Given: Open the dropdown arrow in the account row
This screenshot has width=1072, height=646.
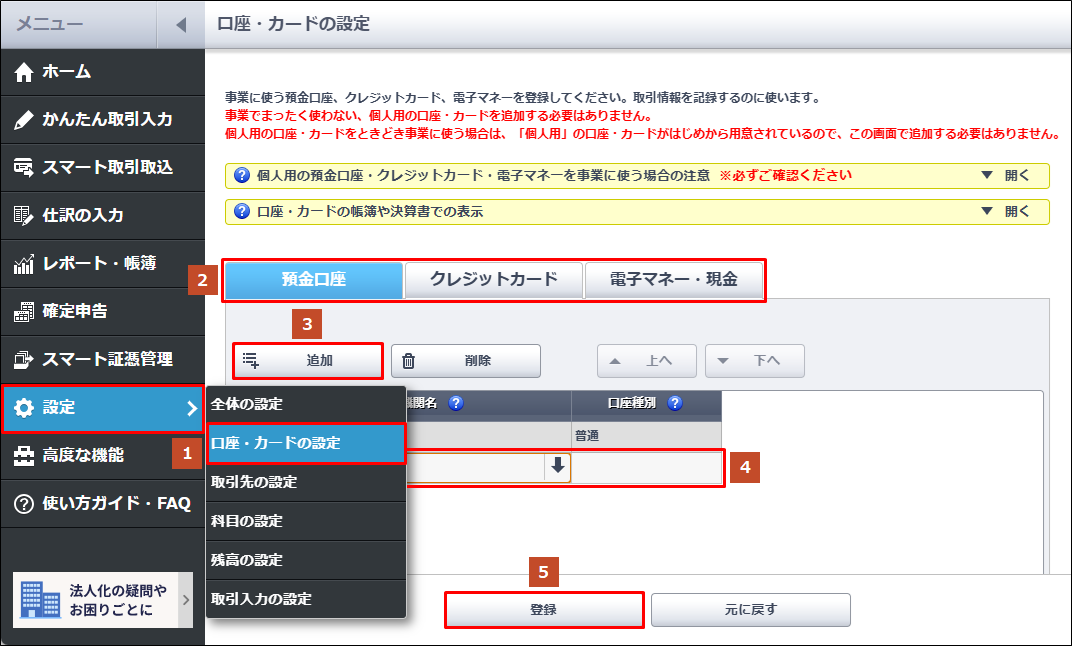Looking at the screenshot, I should pos(557,467).
